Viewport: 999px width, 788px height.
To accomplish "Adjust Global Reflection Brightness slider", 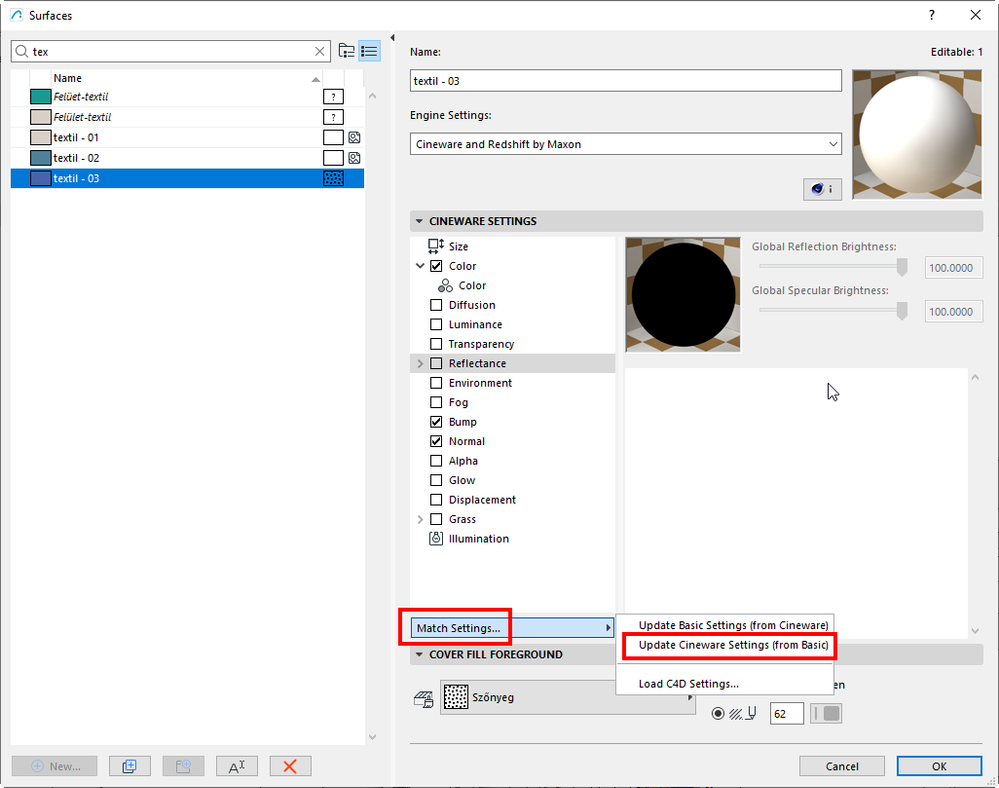I will coord(902,268).
